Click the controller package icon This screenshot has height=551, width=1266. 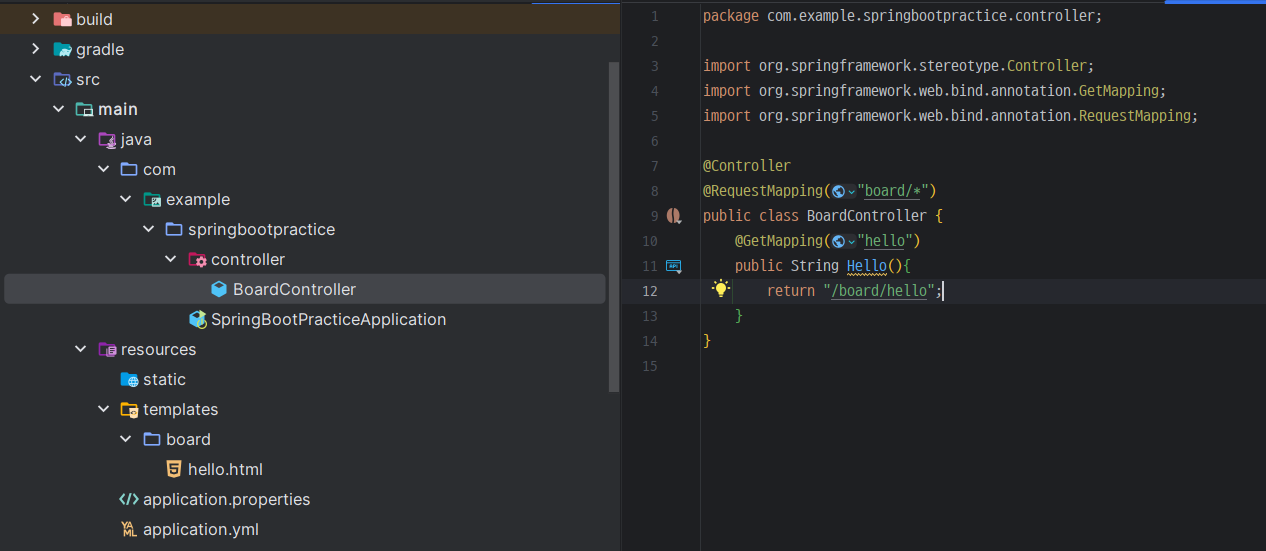click(x=197, y=259)
